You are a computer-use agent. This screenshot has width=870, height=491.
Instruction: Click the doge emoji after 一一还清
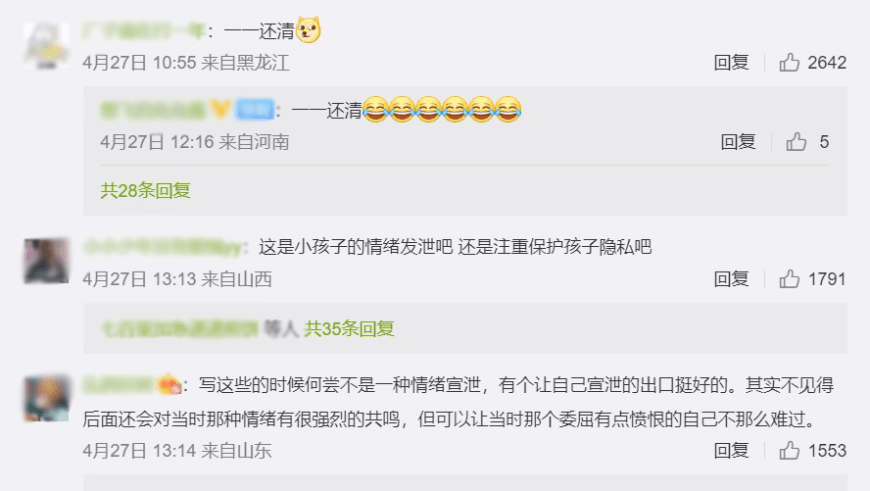(308, 30)
